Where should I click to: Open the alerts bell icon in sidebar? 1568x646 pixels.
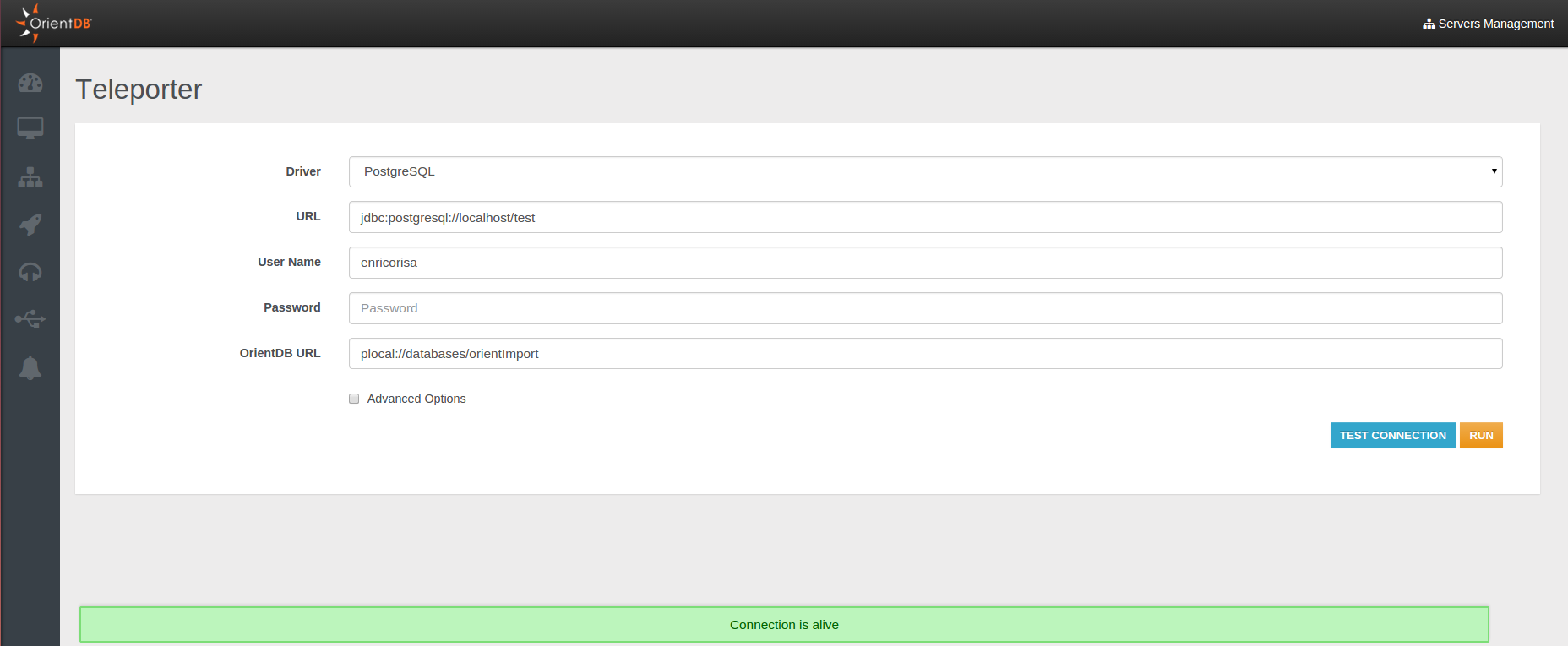(x=30, y=367)
